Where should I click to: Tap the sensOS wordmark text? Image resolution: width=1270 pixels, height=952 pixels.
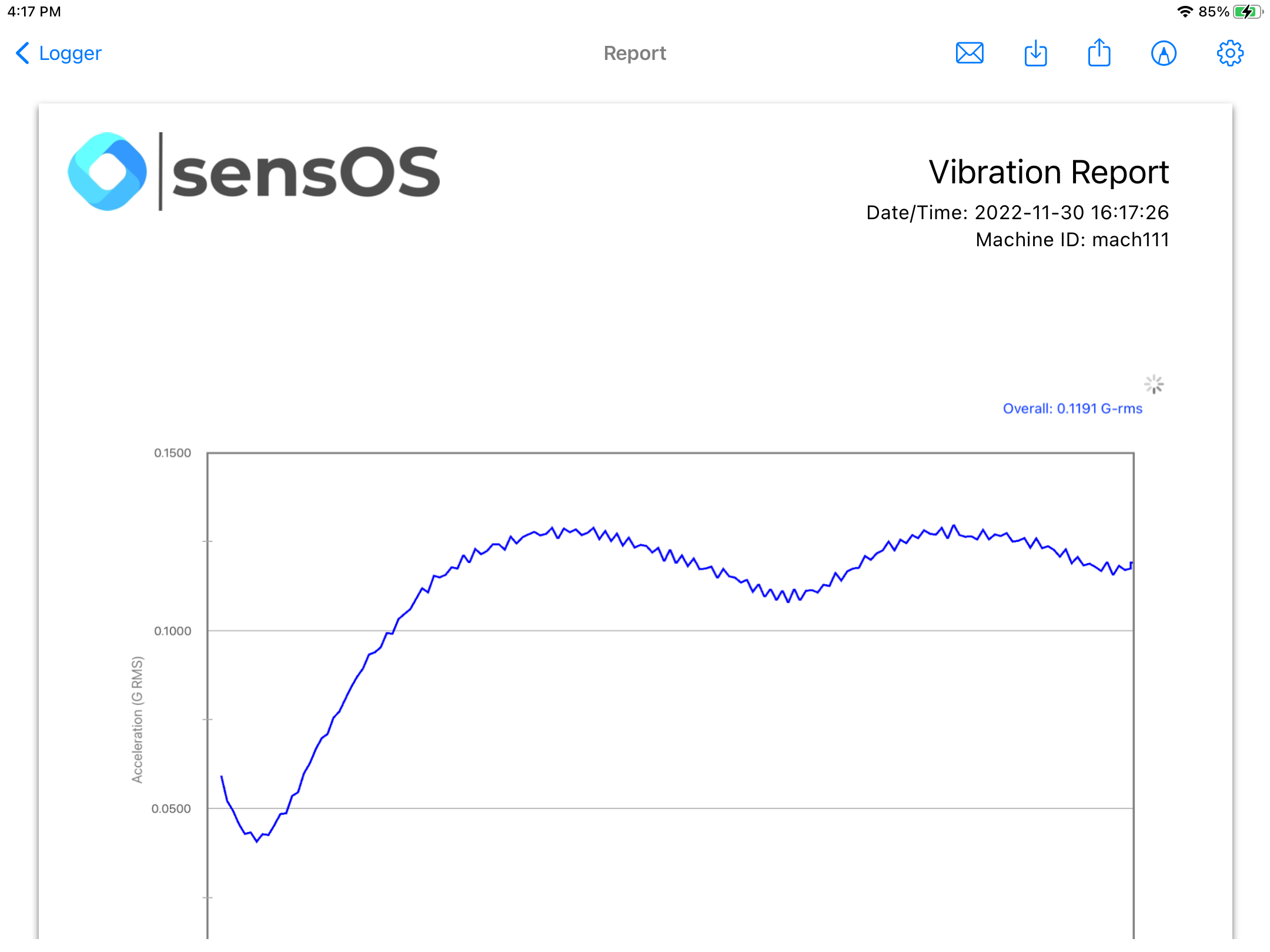pos(306,172)
